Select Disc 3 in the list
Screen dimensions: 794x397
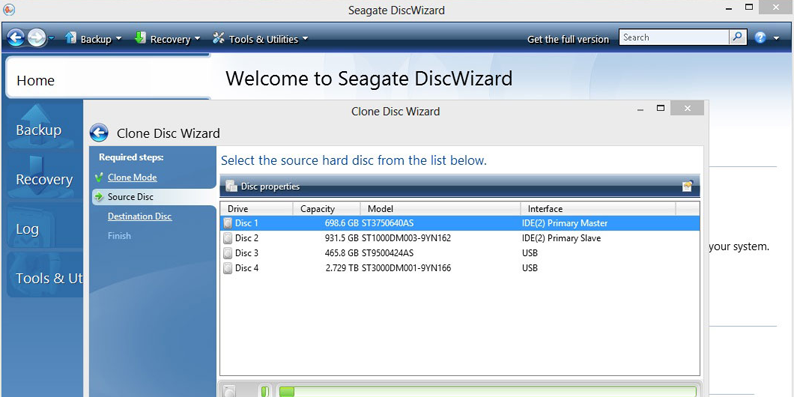[x=460, y=253]
